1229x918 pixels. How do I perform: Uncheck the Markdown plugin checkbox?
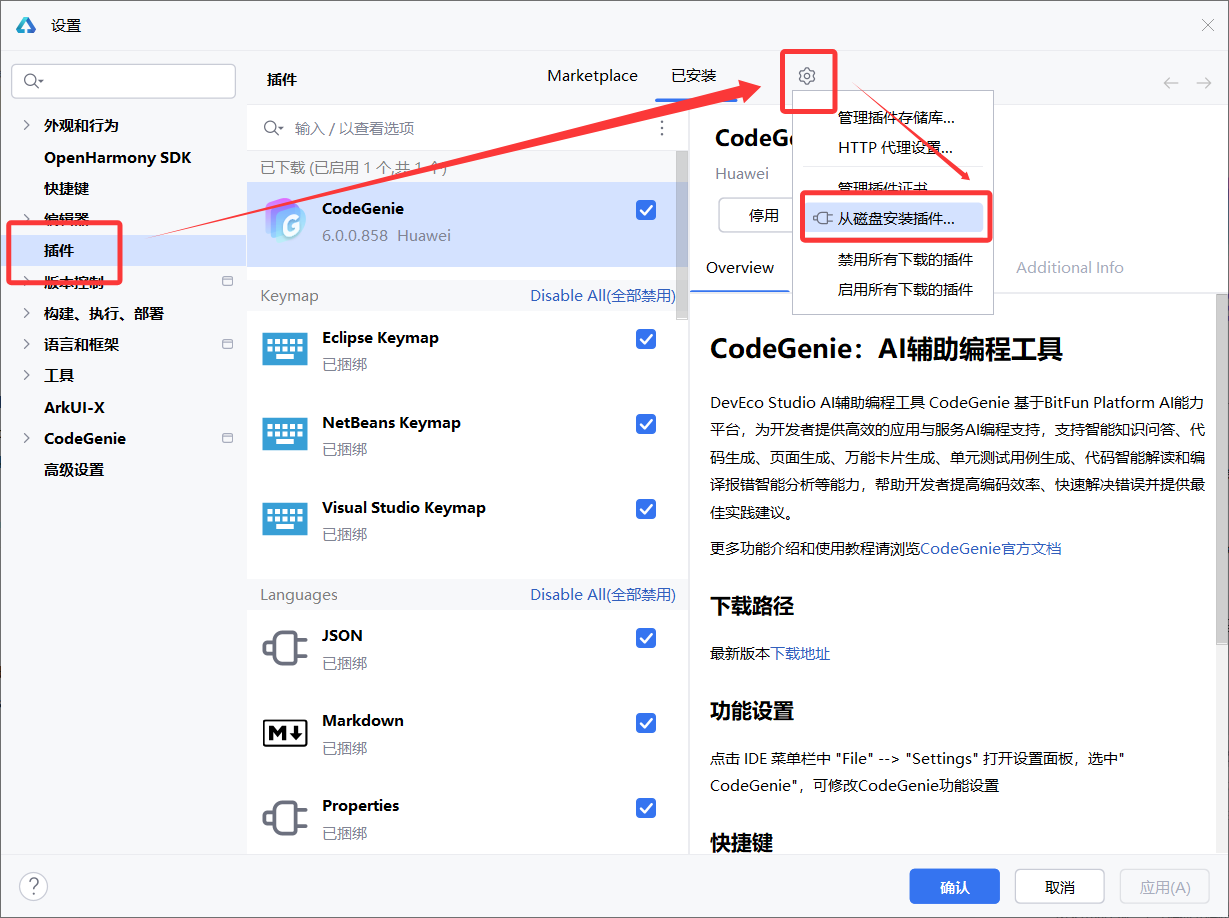click(x=646, y=723)
